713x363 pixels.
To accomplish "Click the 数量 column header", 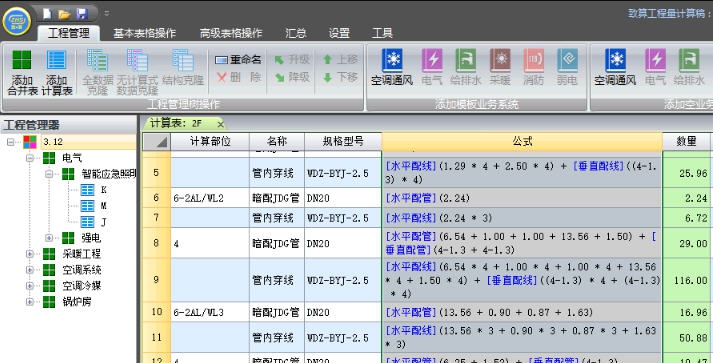I will point(687,141).
